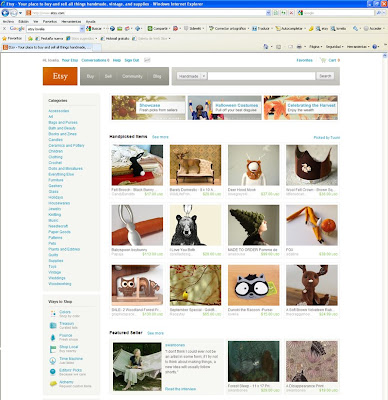
Task: Click the Treasury icon under Ways to Shop
Action: 53,325
